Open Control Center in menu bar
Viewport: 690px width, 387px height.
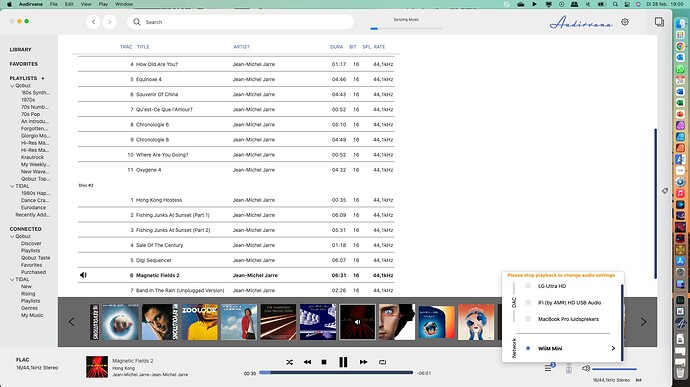(x=627, y=4)
